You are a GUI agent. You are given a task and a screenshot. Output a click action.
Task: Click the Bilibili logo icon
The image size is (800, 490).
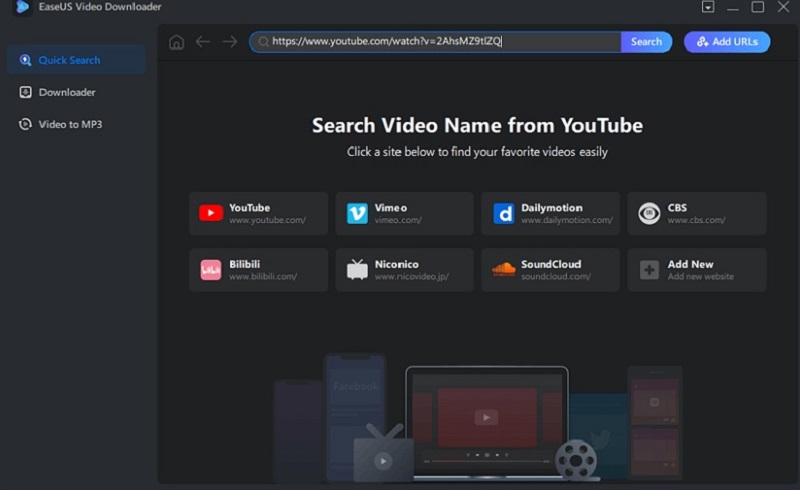coord(211,270)
